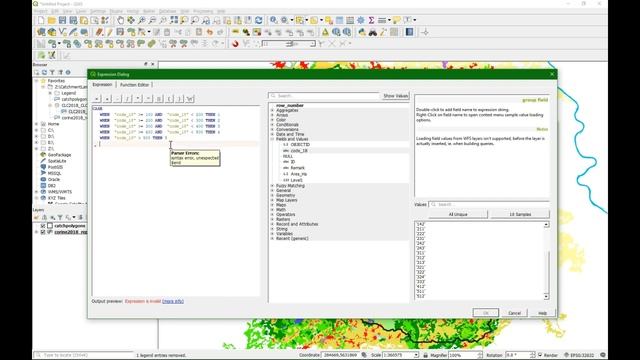Select the row_number item
The width and height of the screenshot is (640, 360).
[290, 105]
